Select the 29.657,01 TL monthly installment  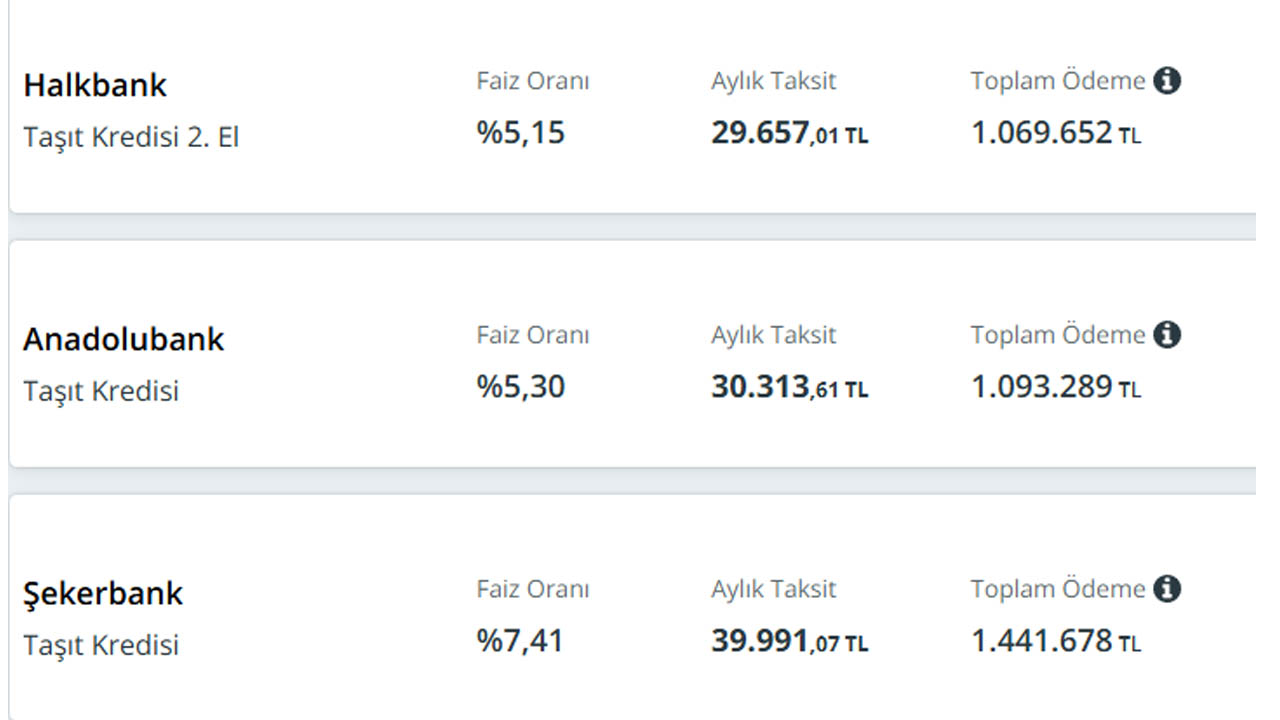(790, 133)
